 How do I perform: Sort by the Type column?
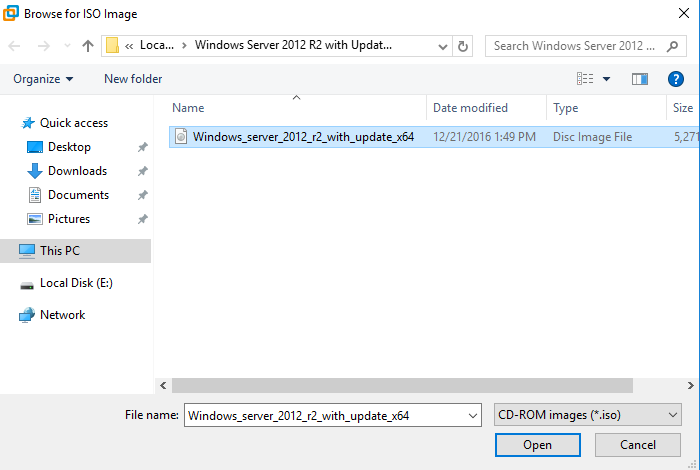(566, 108)
